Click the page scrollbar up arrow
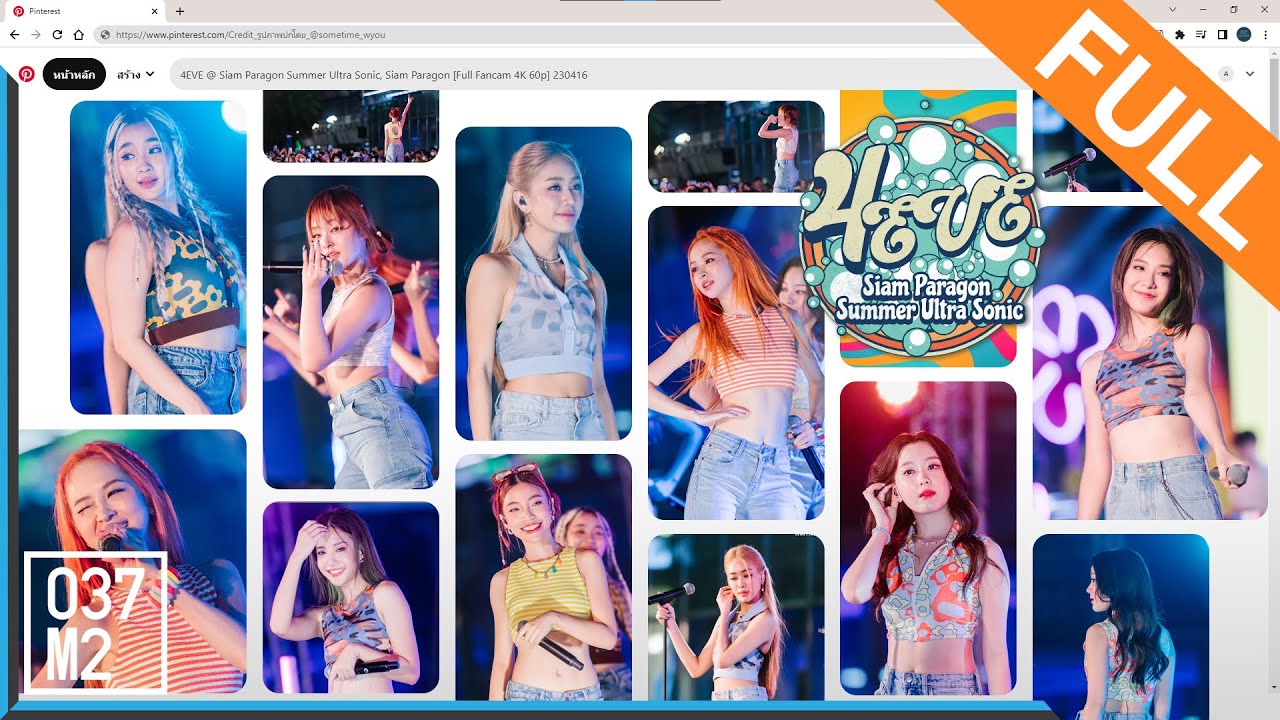 point(1273,52)
